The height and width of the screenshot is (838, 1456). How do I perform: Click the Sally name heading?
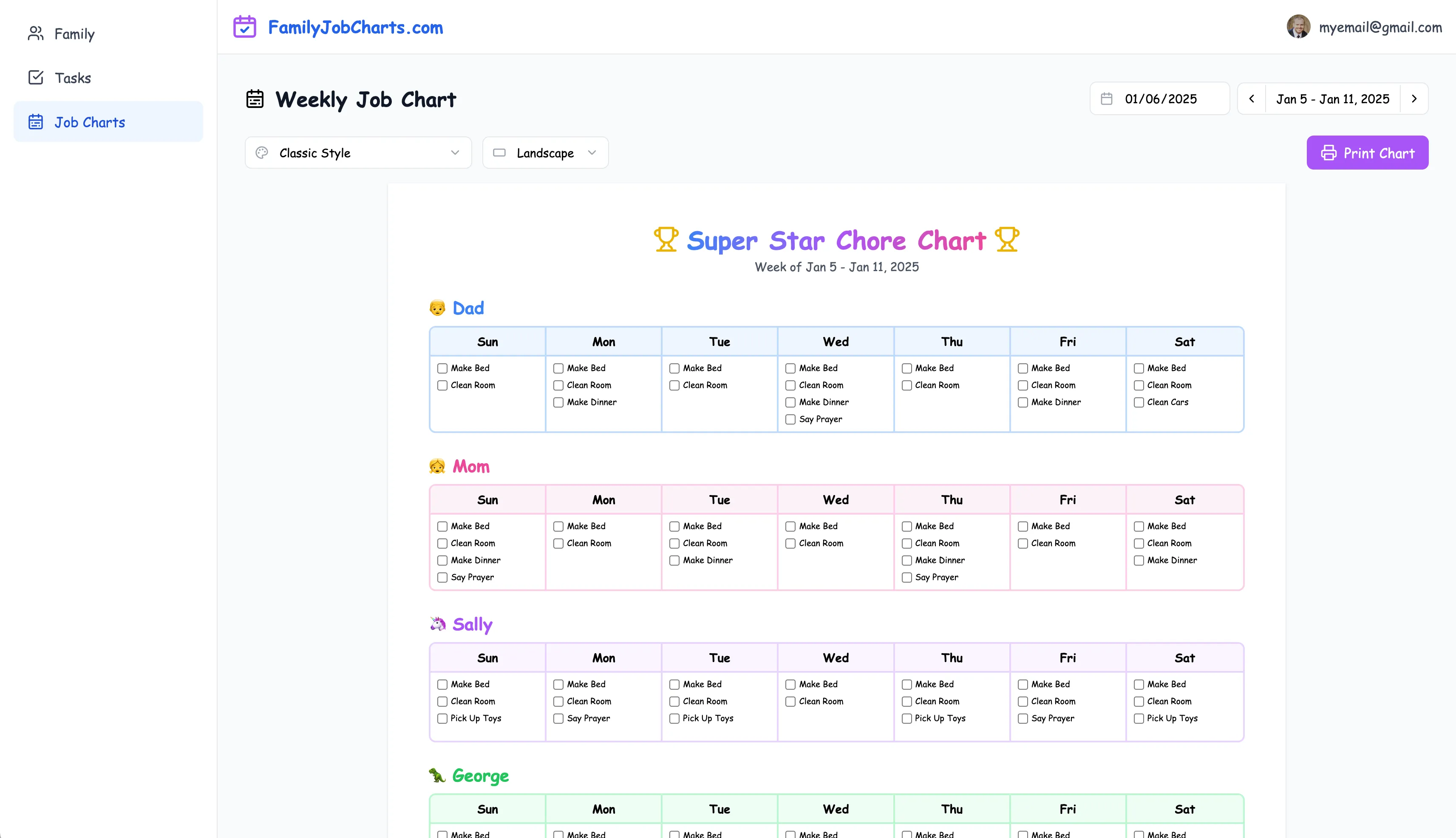click(x=473, y=625)
